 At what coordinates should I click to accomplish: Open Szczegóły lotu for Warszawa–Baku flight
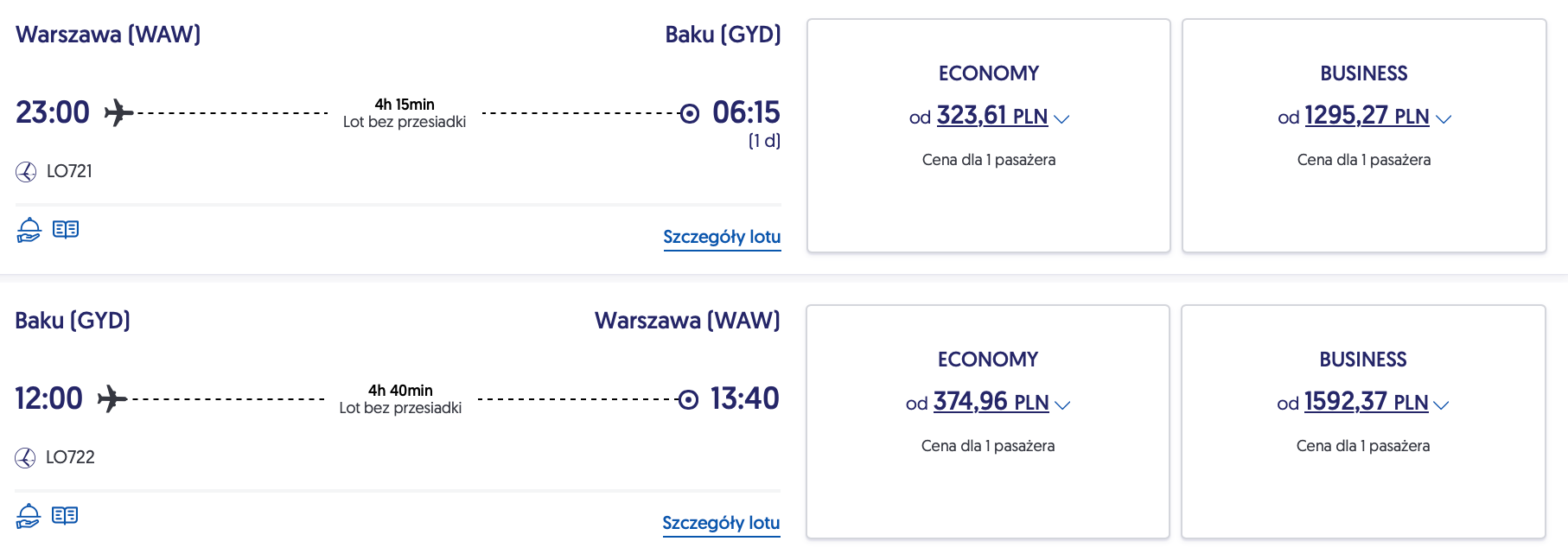click(722, 237)
